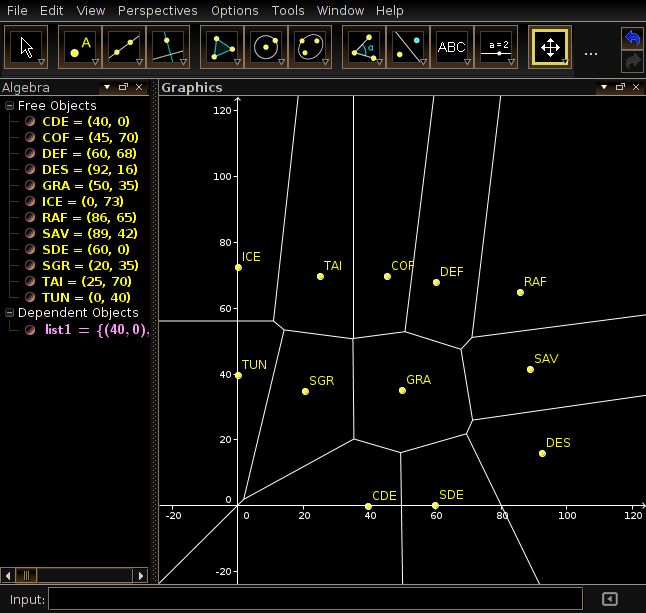The height and width of the screenshot is (613, 646).
Task: Click Algebra scrollbar left arrow
Action: pyautogui.click(x=8, y=575)
